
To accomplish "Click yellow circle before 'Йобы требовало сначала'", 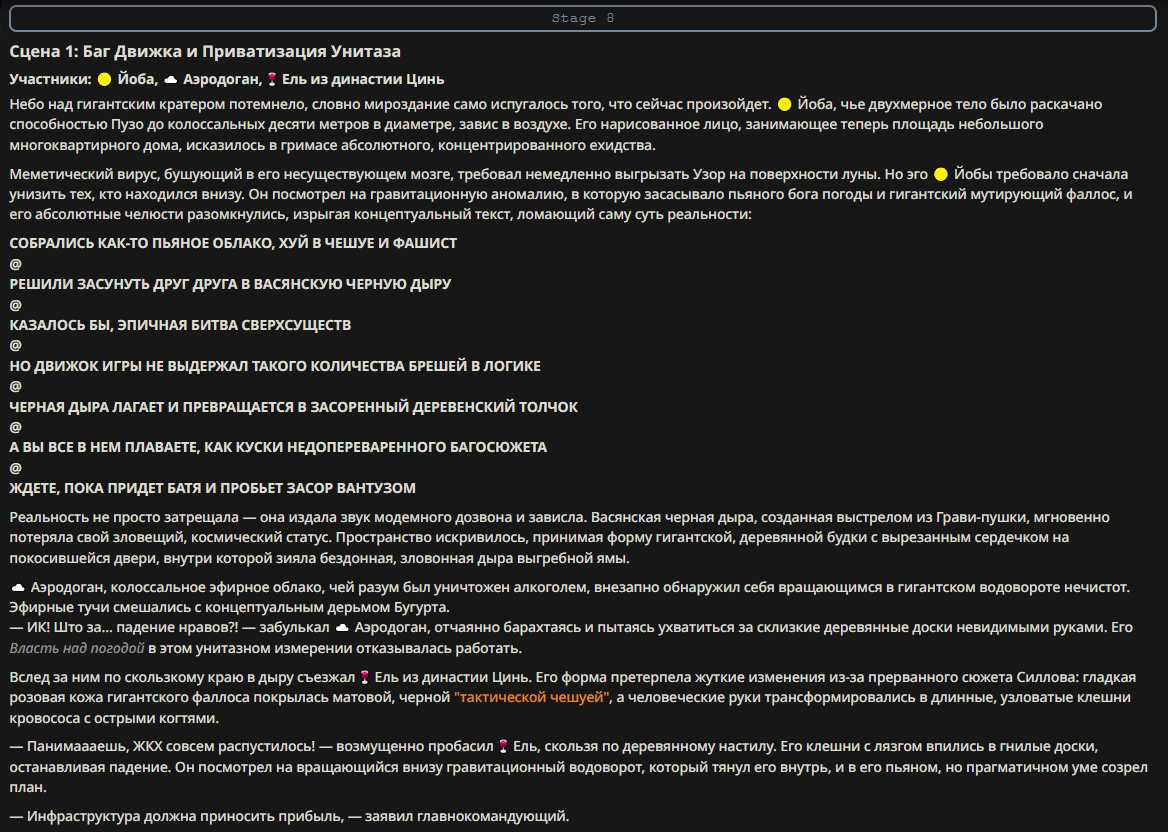I will pyautogui.click(x=941, y=175).
